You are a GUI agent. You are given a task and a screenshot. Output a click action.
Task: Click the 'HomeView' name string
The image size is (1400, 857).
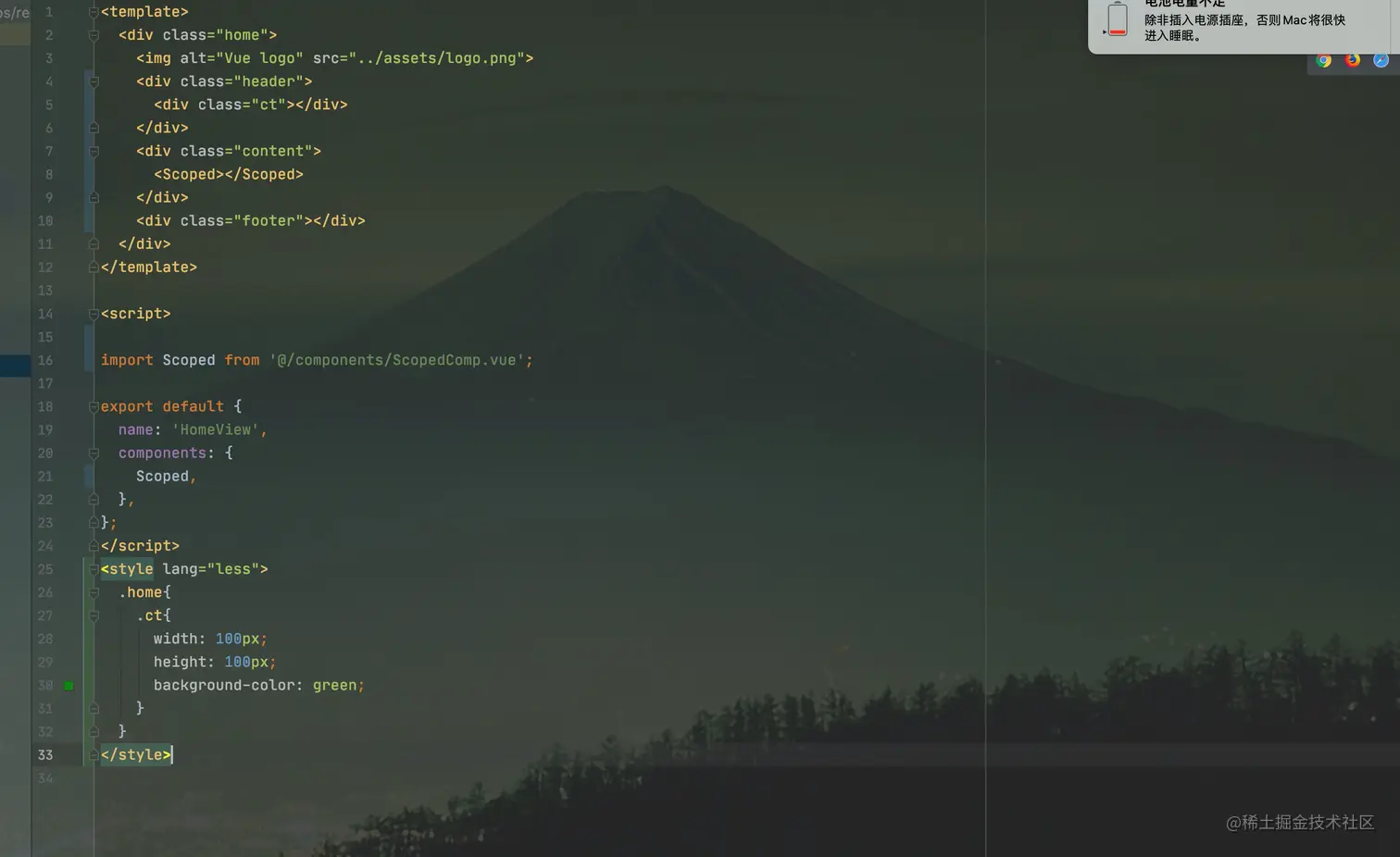point(216,429)
